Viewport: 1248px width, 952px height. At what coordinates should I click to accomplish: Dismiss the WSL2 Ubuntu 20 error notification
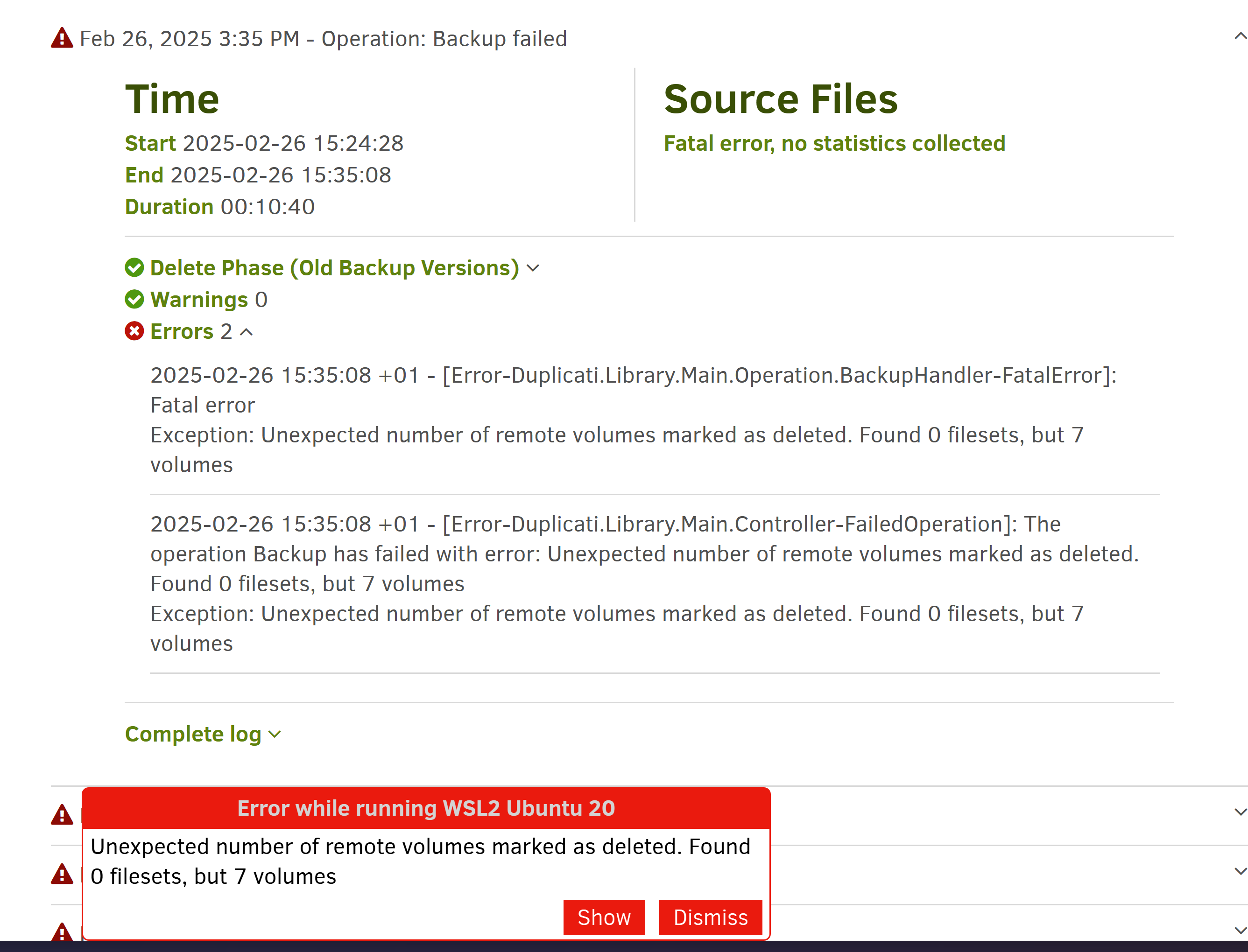click(x=711, y=917)
